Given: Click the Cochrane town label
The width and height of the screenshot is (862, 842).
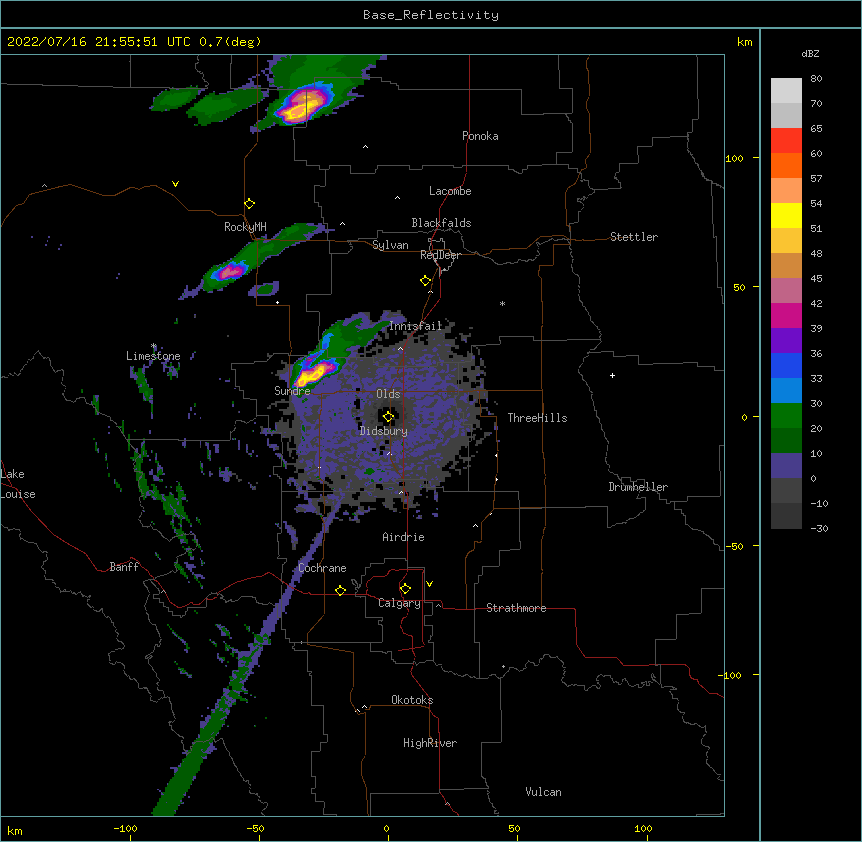Looking at the screenshot, I should [322, 568].
